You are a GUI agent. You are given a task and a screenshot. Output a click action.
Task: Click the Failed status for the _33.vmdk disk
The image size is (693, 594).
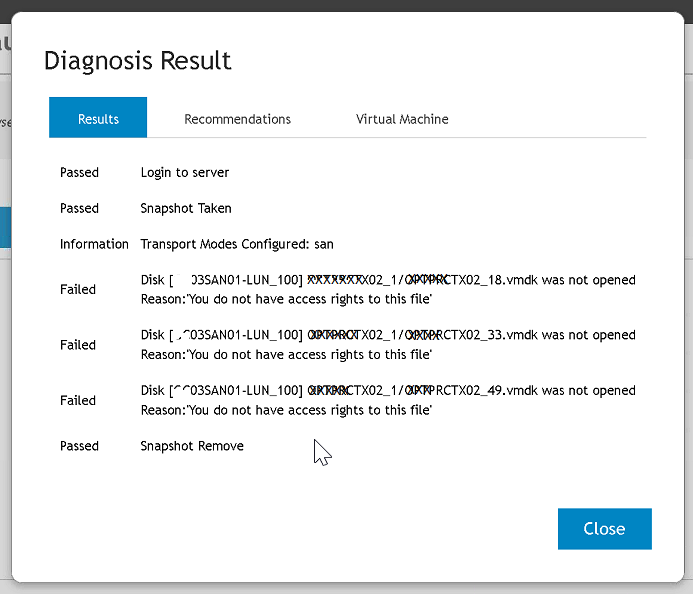point(78,345)
